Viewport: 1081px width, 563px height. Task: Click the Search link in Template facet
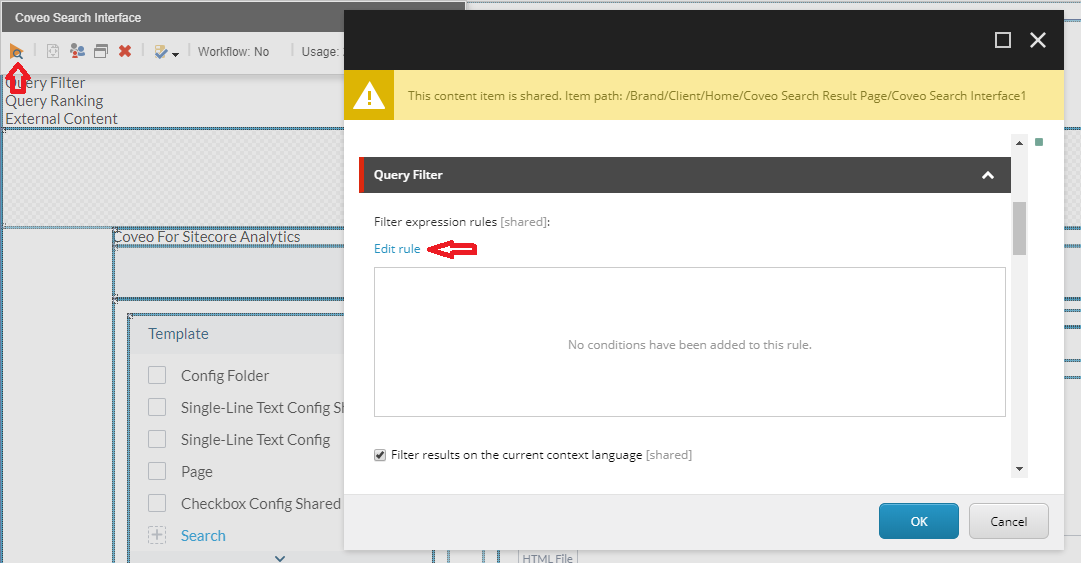tap(203, 535)
